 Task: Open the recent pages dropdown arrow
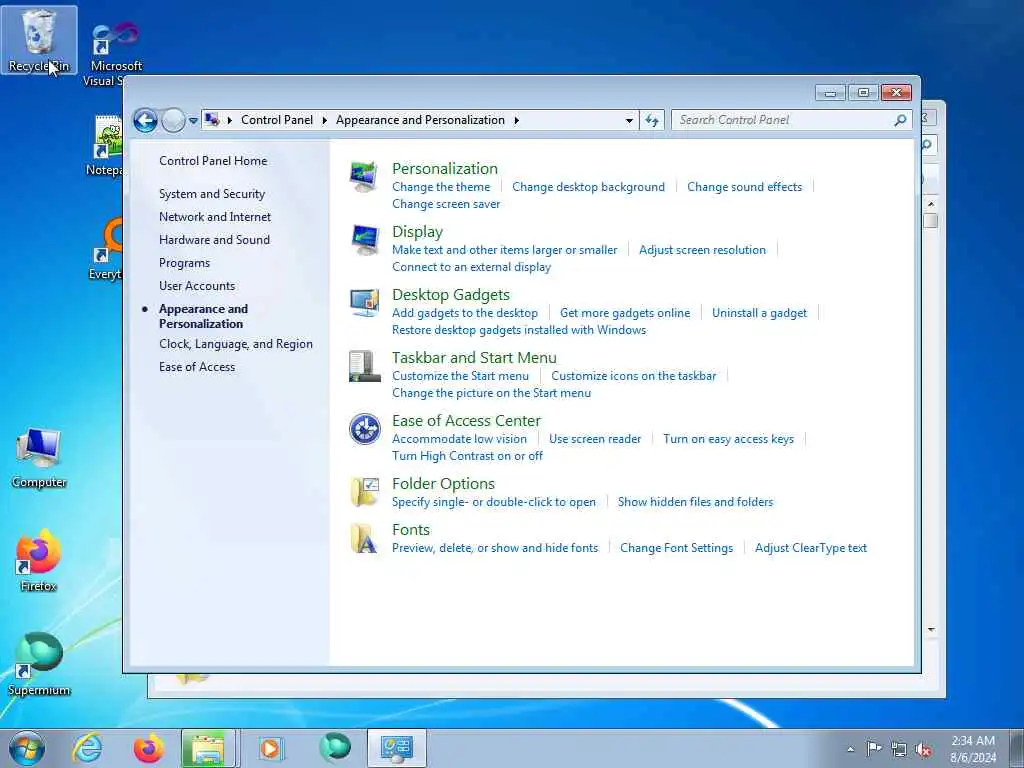coord(193,120)
